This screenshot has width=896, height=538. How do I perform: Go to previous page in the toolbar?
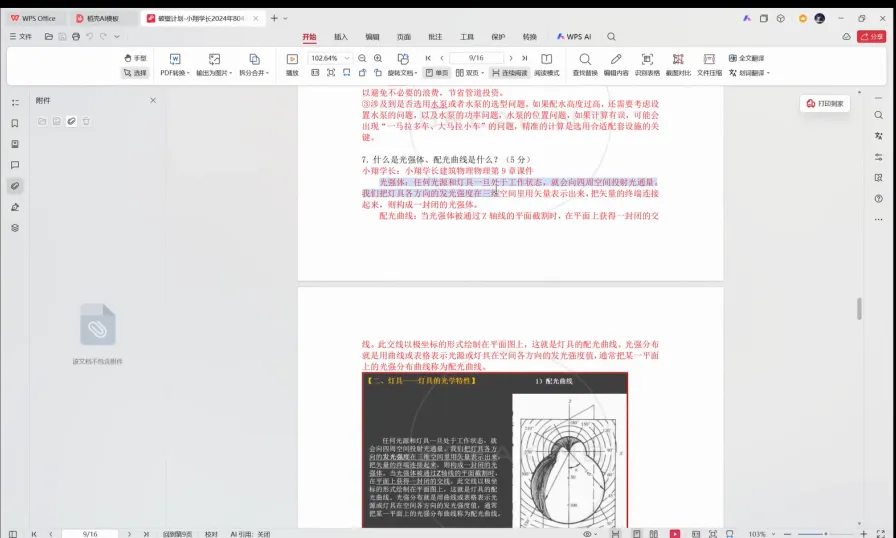(442, 58)
